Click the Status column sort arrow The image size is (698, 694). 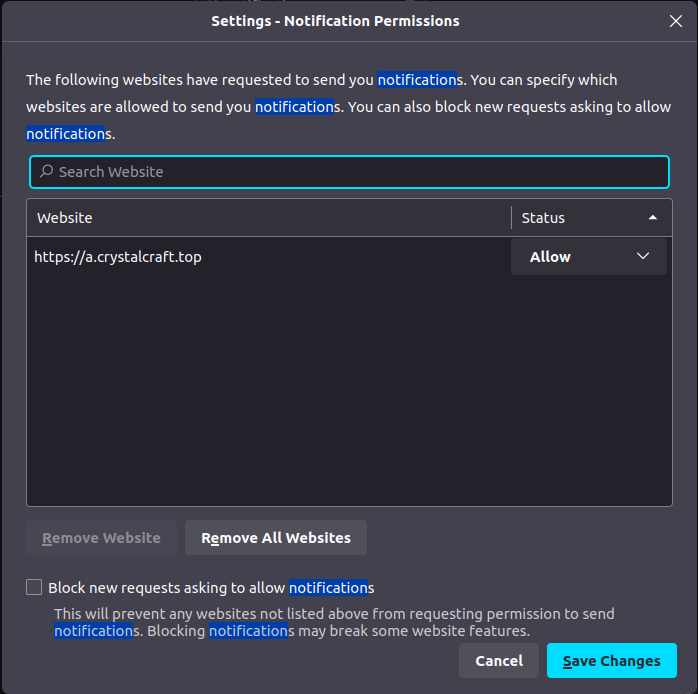[653, 218]
